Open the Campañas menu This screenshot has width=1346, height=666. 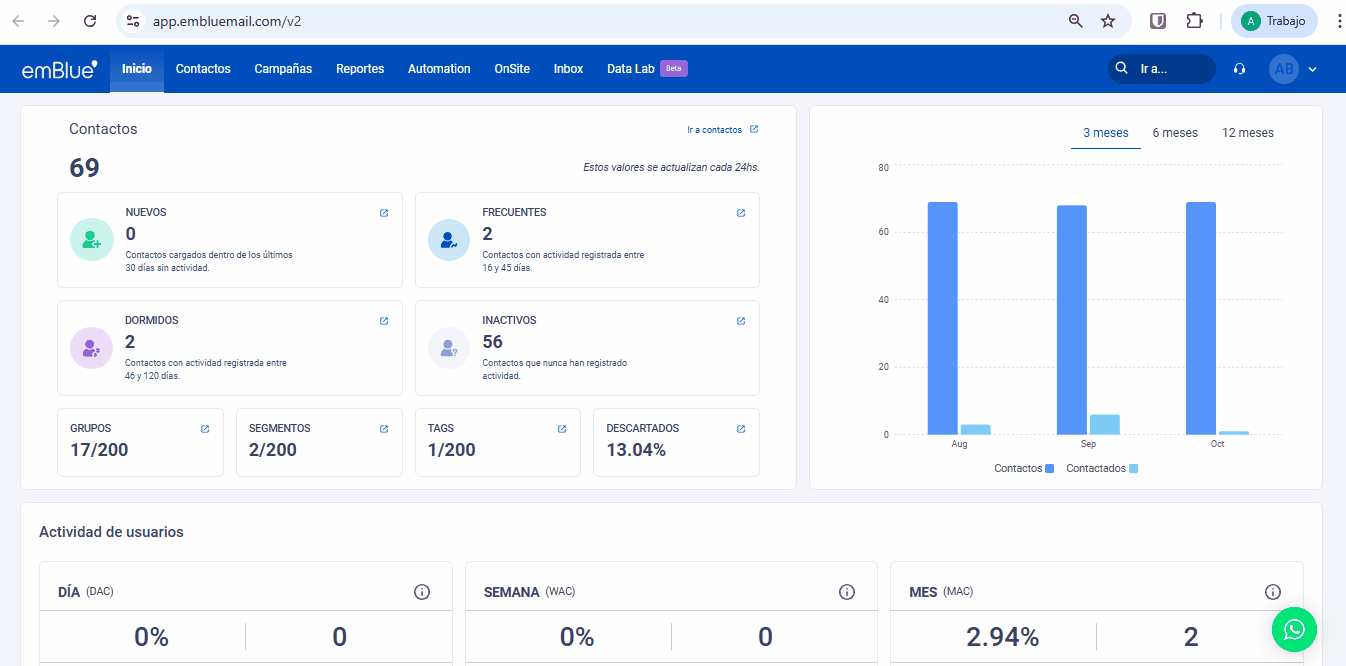pos(283,69)
